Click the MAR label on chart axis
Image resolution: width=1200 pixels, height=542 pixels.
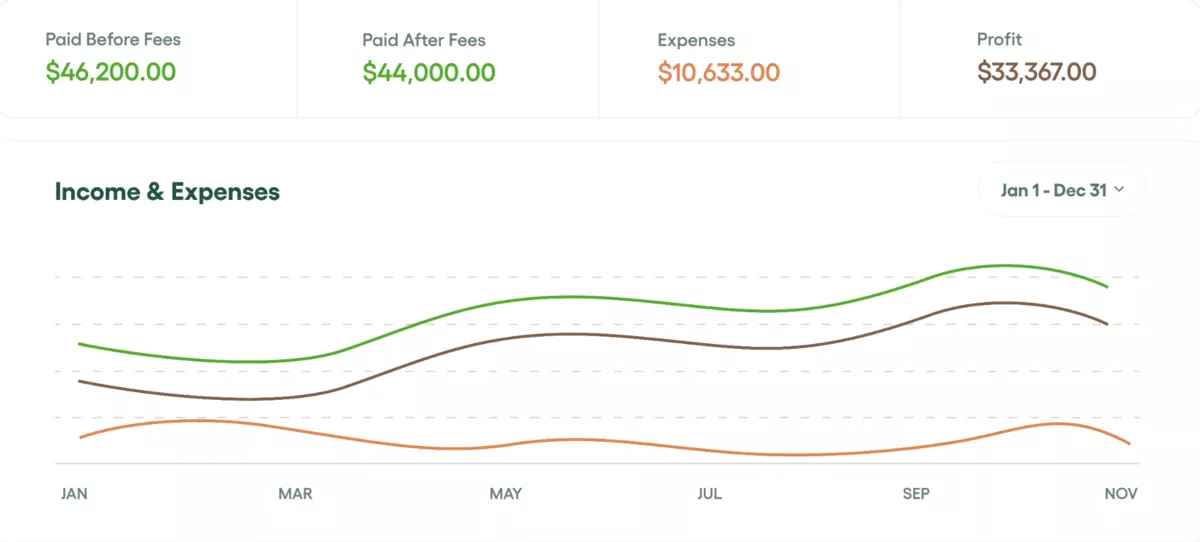[295, 494]
